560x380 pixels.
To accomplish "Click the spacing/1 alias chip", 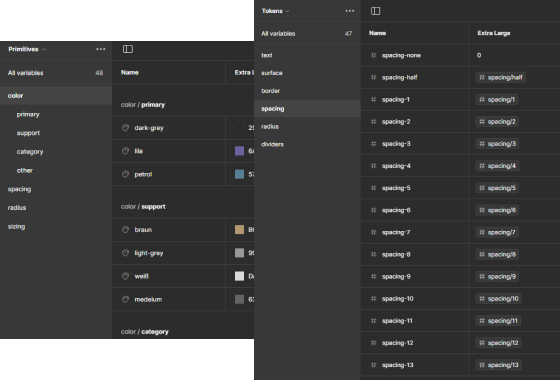I will tap(497, 100).
